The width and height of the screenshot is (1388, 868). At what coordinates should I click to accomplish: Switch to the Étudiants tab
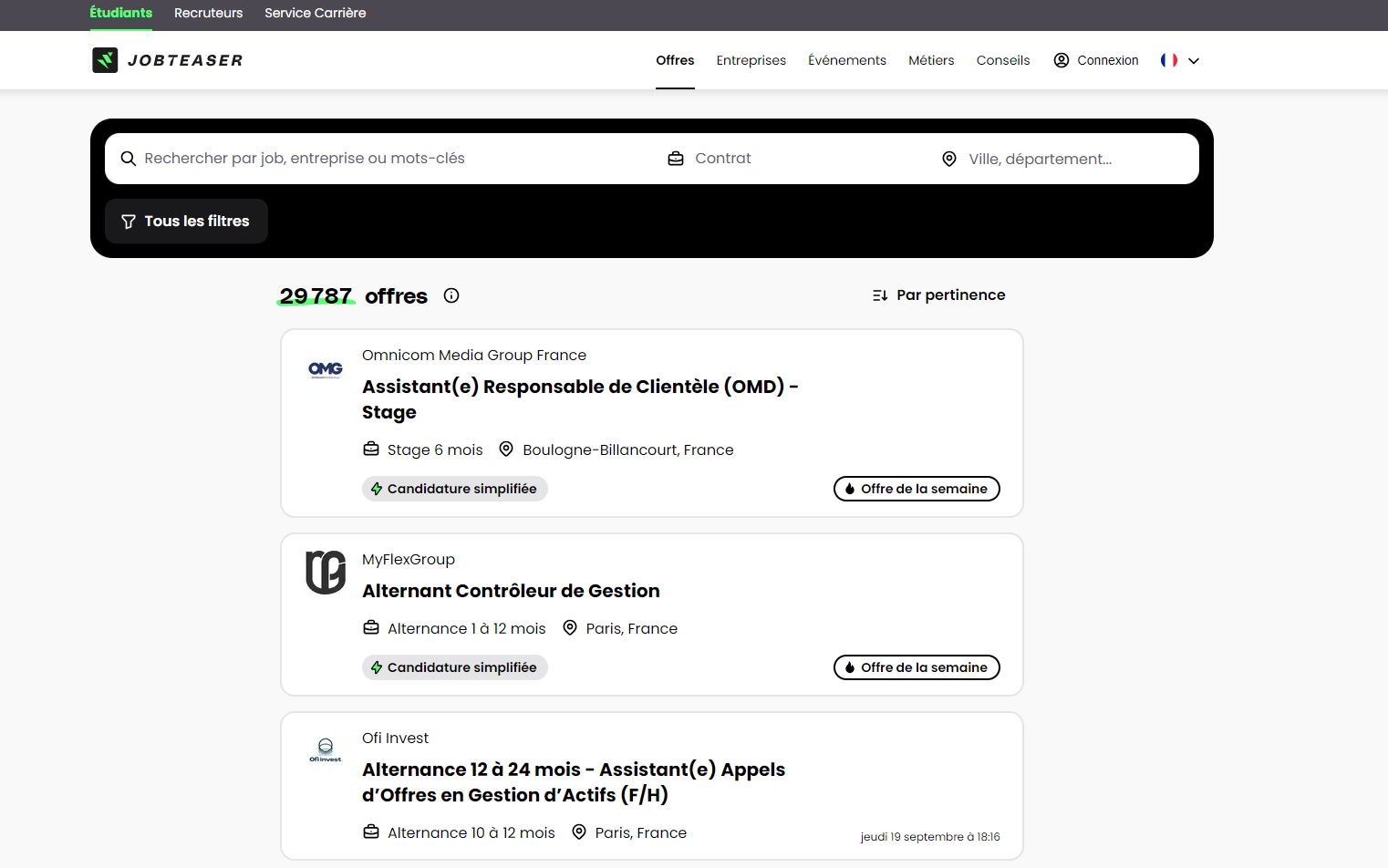click(x=121, y=13)
